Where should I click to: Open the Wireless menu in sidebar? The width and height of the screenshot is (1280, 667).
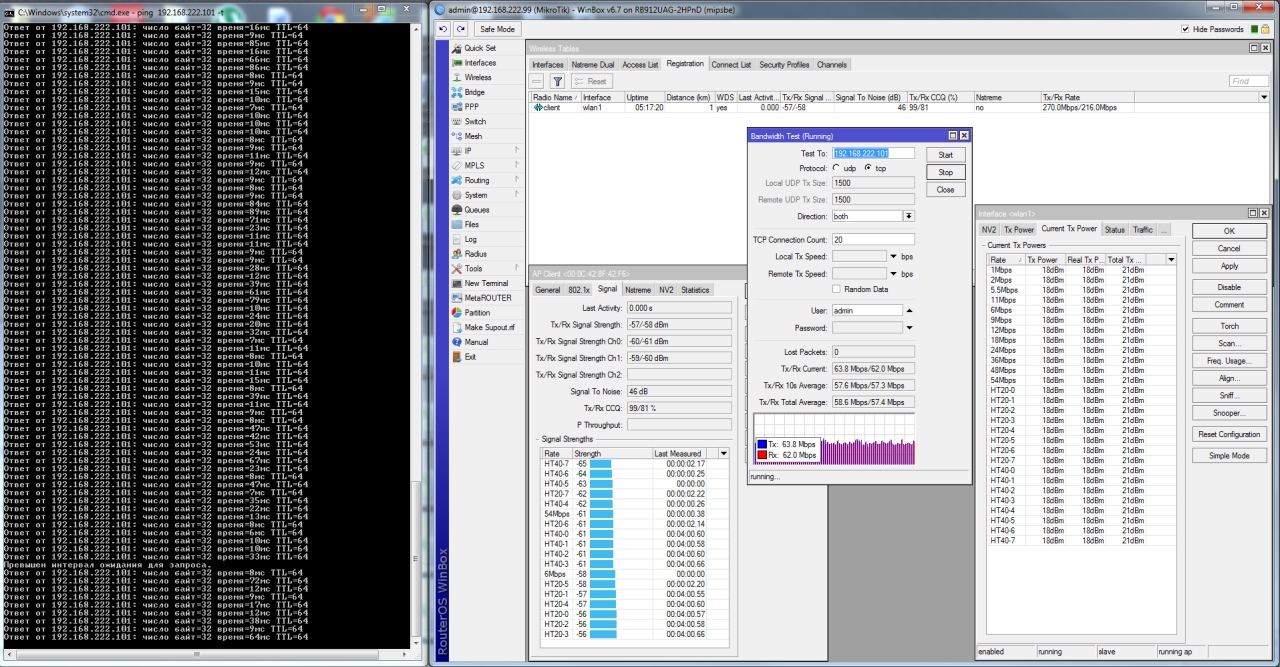coord(477,77)
